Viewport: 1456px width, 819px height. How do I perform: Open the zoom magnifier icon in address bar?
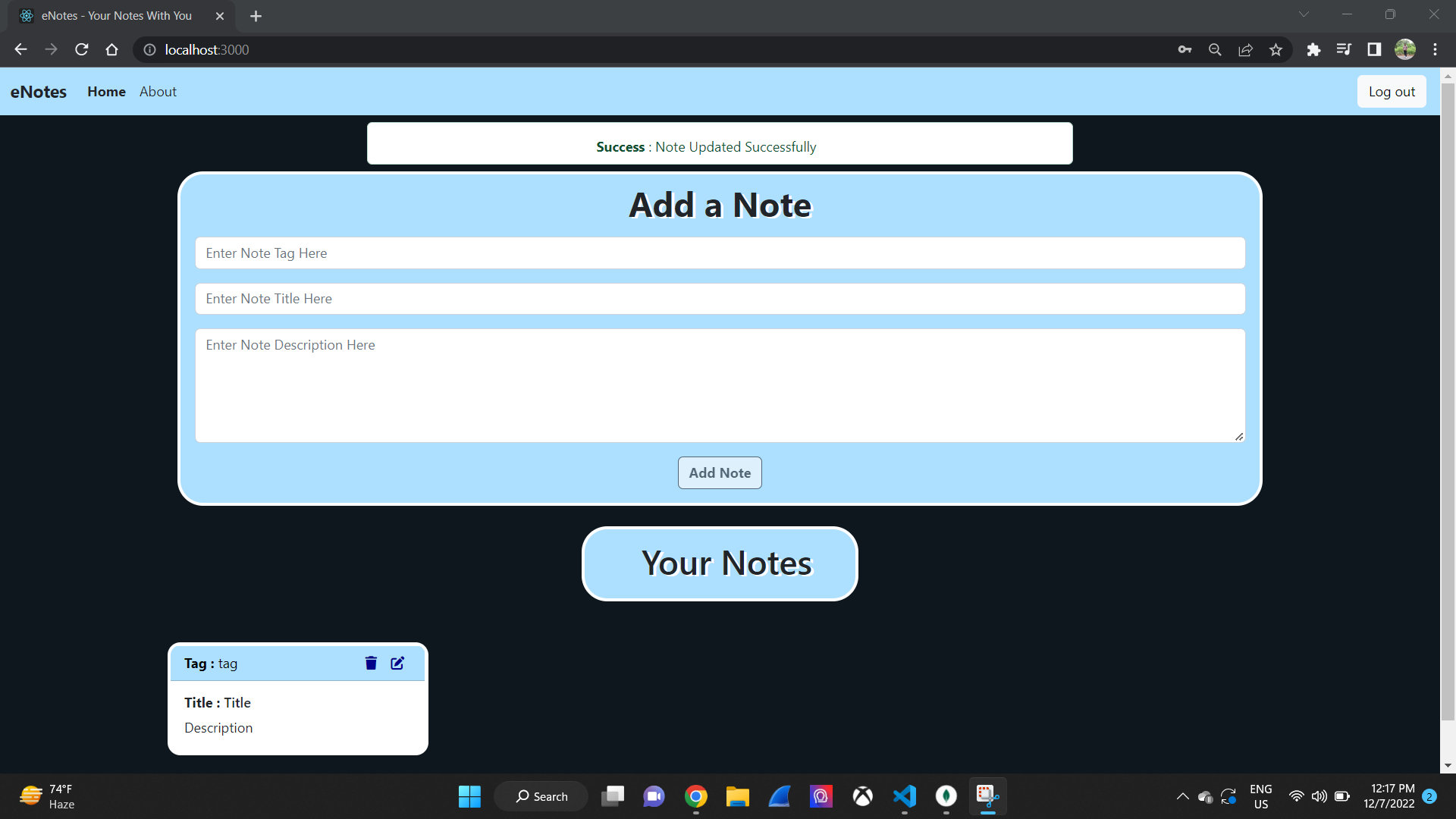pyautogui.click(x=1215, y=49)
